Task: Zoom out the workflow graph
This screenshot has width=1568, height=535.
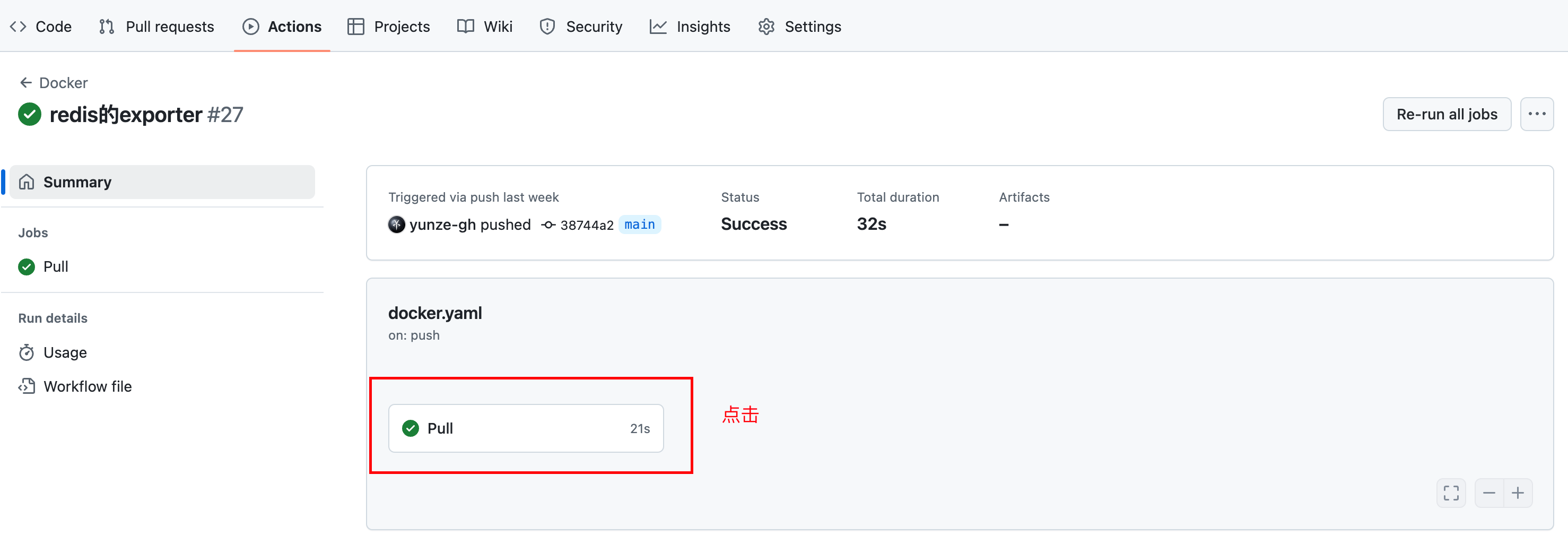Action: click(1489, 493)
